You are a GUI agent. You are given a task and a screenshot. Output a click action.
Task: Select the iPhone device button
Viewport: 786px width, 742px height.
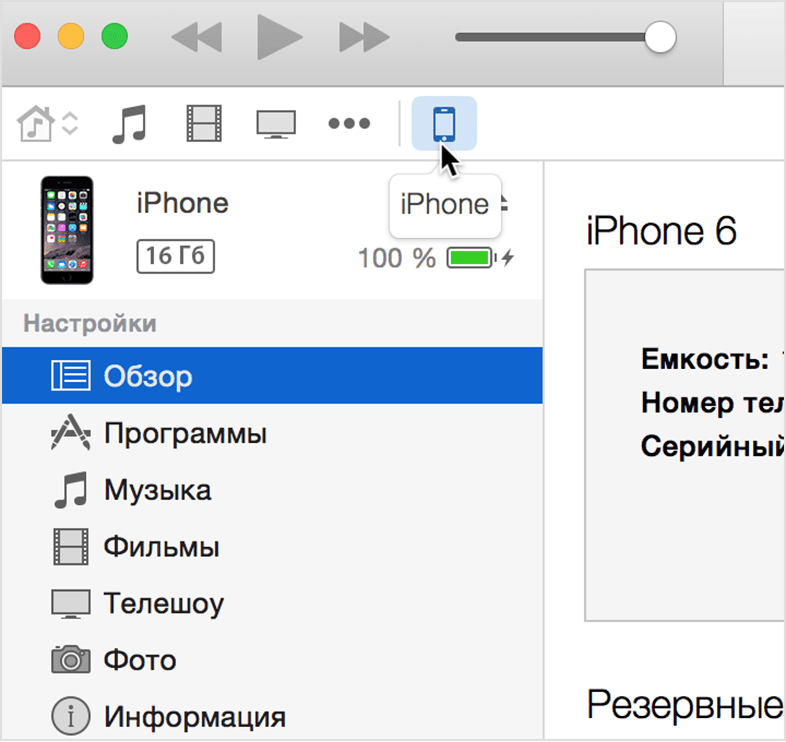point(444,123)
